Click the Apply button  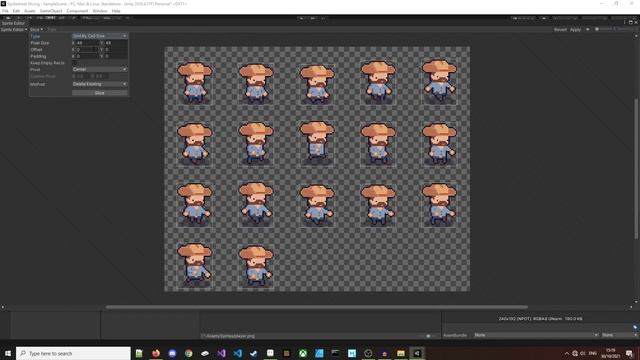pyautogui.click(x=576, y=29)
